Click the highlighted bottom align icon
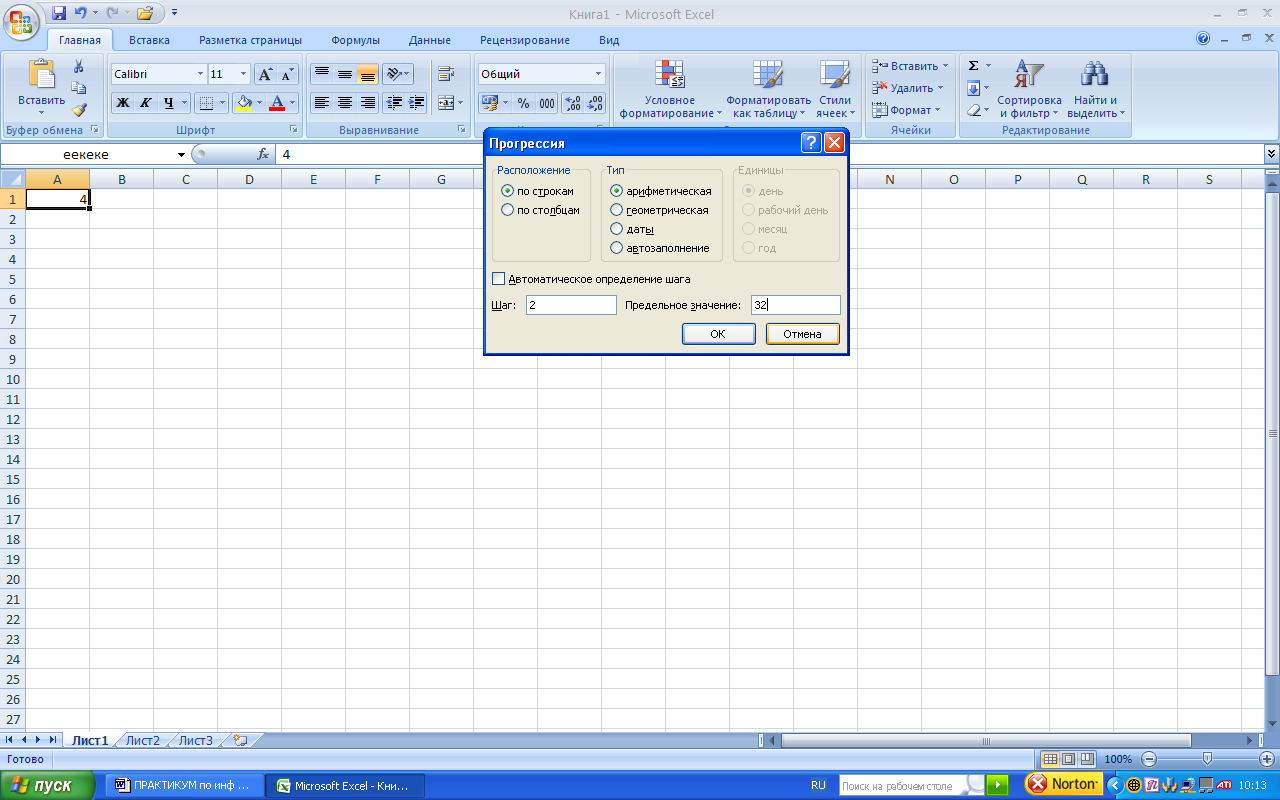1280x800 pixels. 367,74
